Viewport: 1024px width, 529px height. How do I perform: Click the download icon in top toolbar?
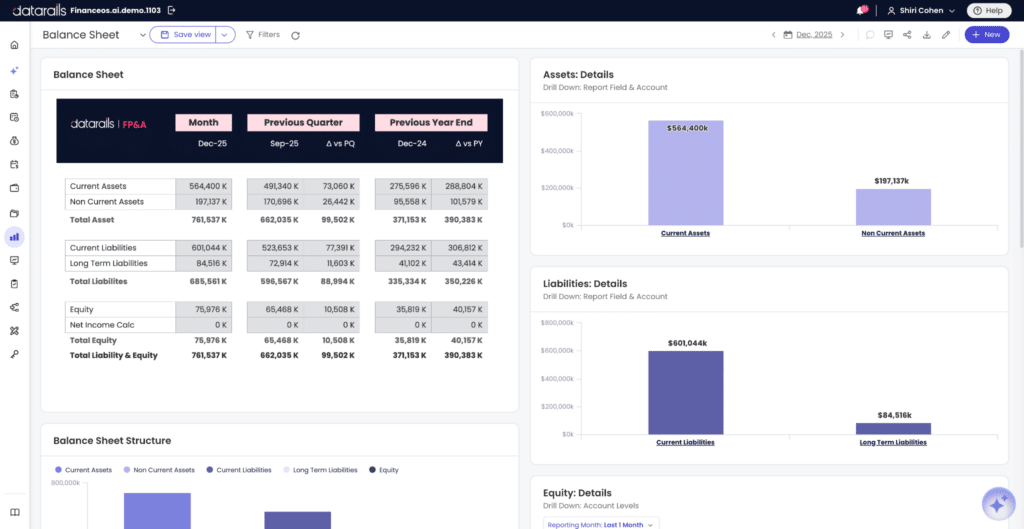tap(926, 35)
